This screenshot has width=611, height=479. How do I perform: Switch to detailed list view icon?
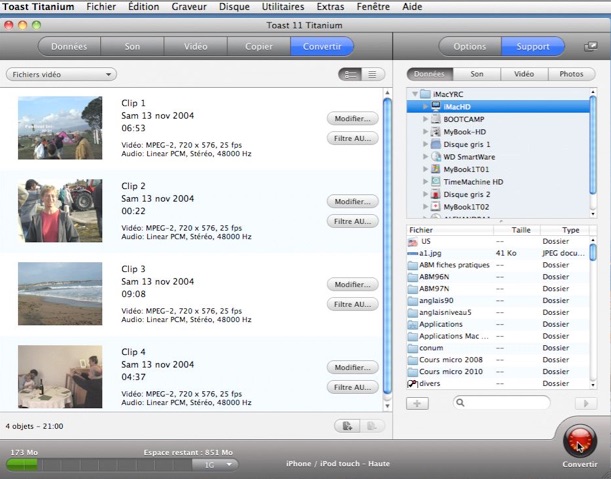[x=350, y=74]
